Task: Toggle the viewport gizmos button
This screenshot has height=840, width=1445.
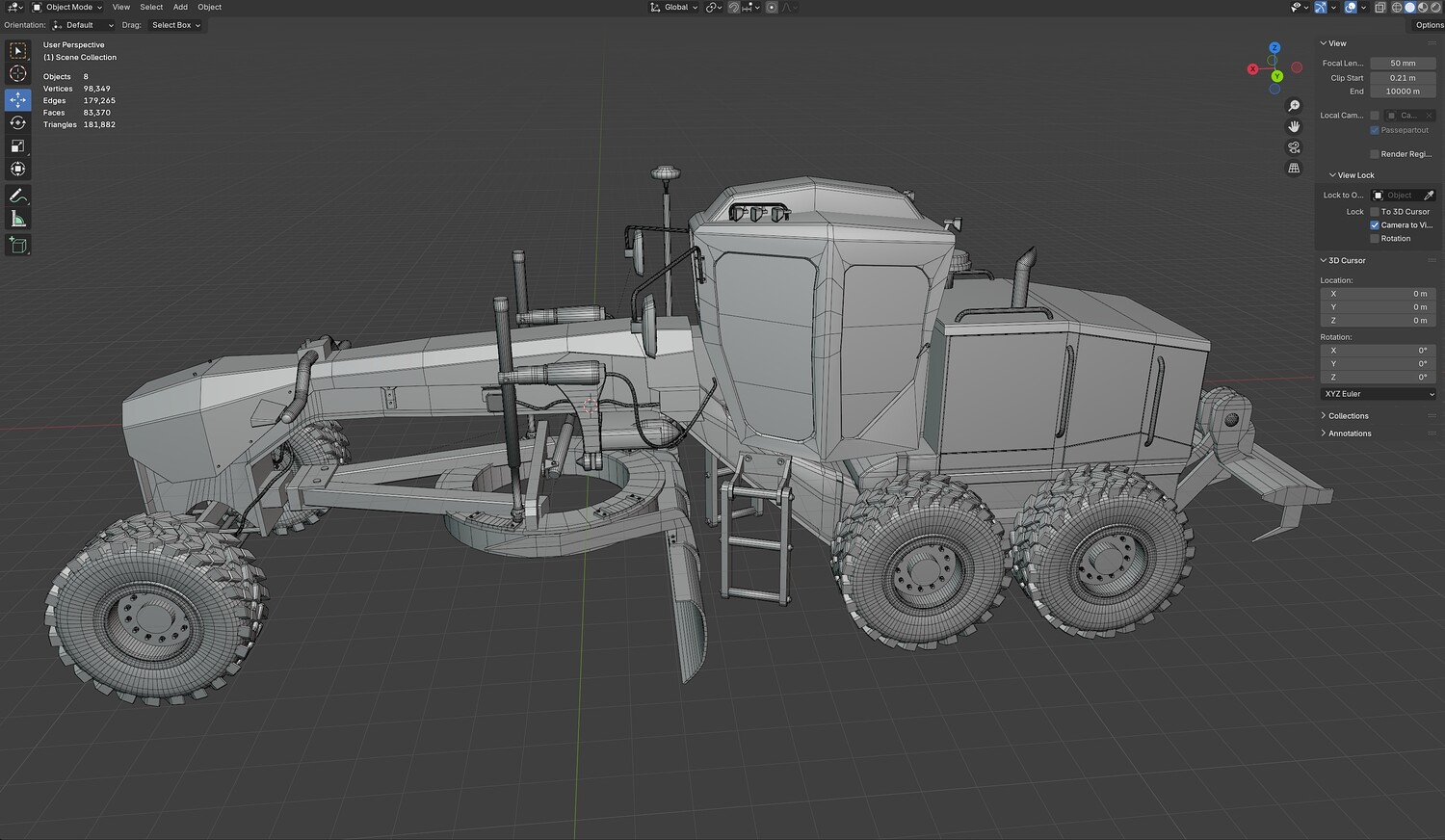Action: 1321,7
